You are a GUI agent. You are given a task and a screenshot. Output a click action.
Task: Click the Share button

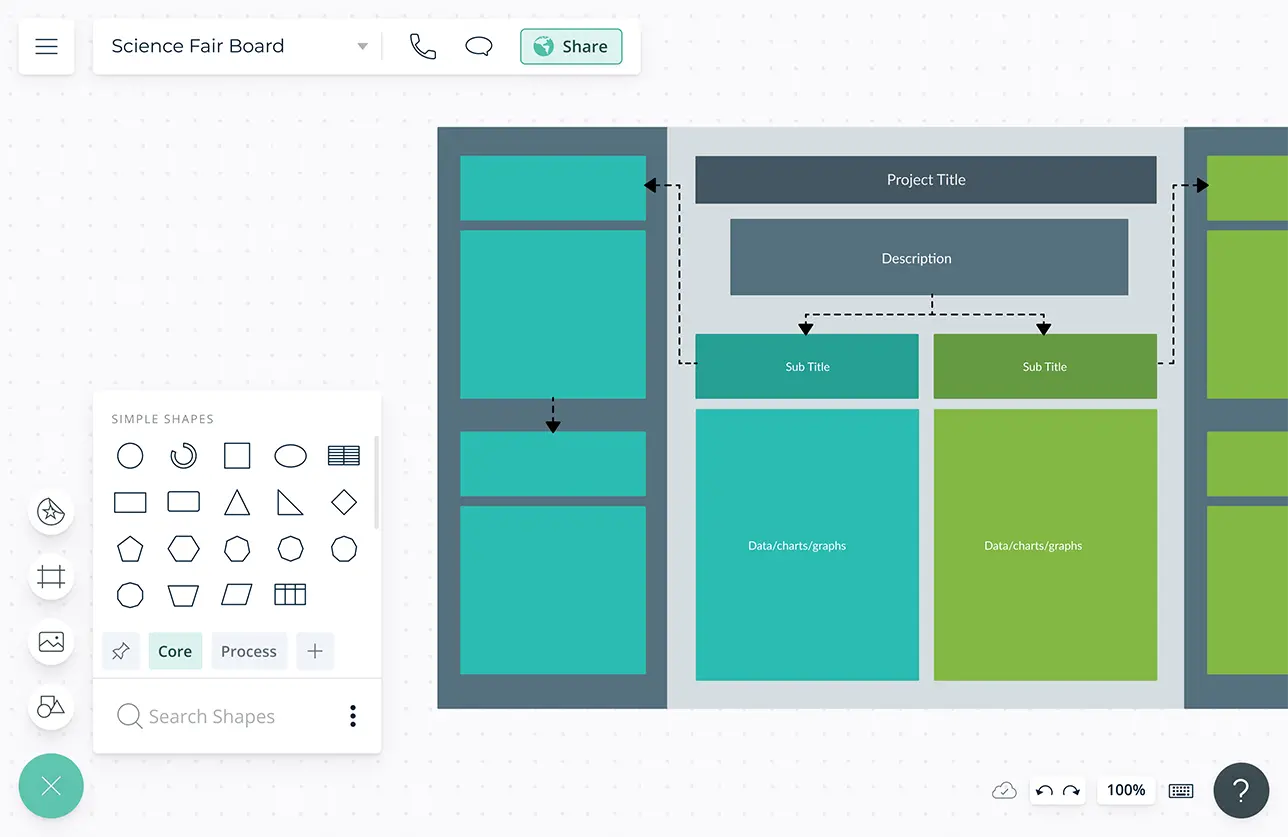tap(571, 46)
